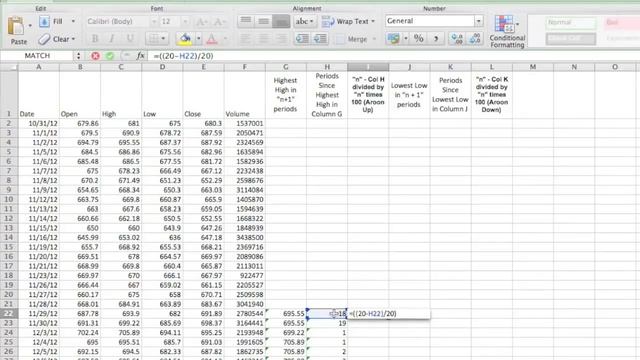The width and height of the screenshot is (640, 360).
Task: Confirm formula with green checkmark
Action: coord(110,56)
